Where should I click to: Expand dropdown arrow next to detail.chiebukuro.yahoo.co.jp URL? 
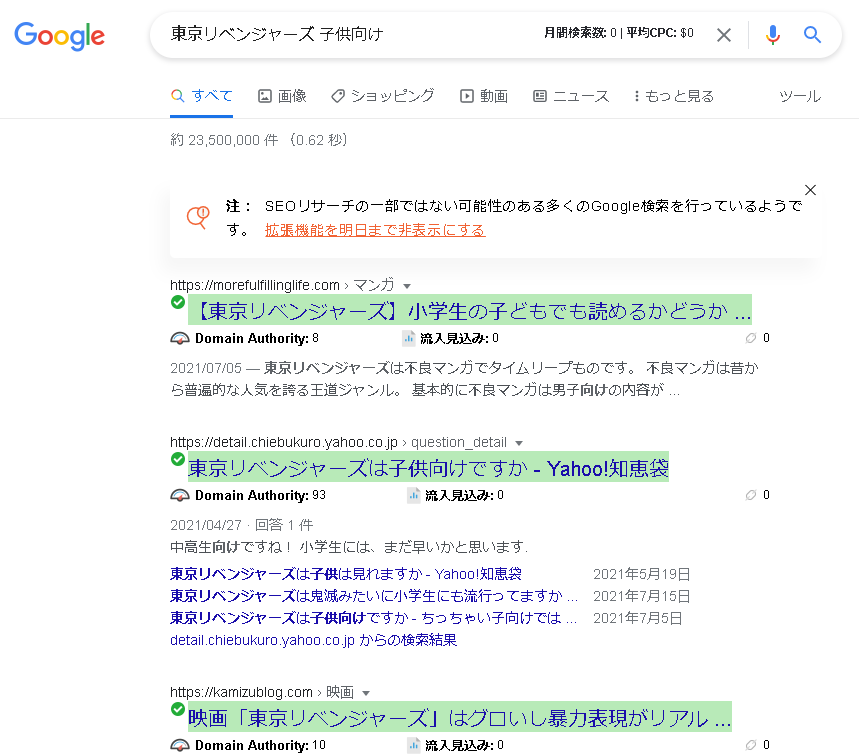(x=519, y=443)
